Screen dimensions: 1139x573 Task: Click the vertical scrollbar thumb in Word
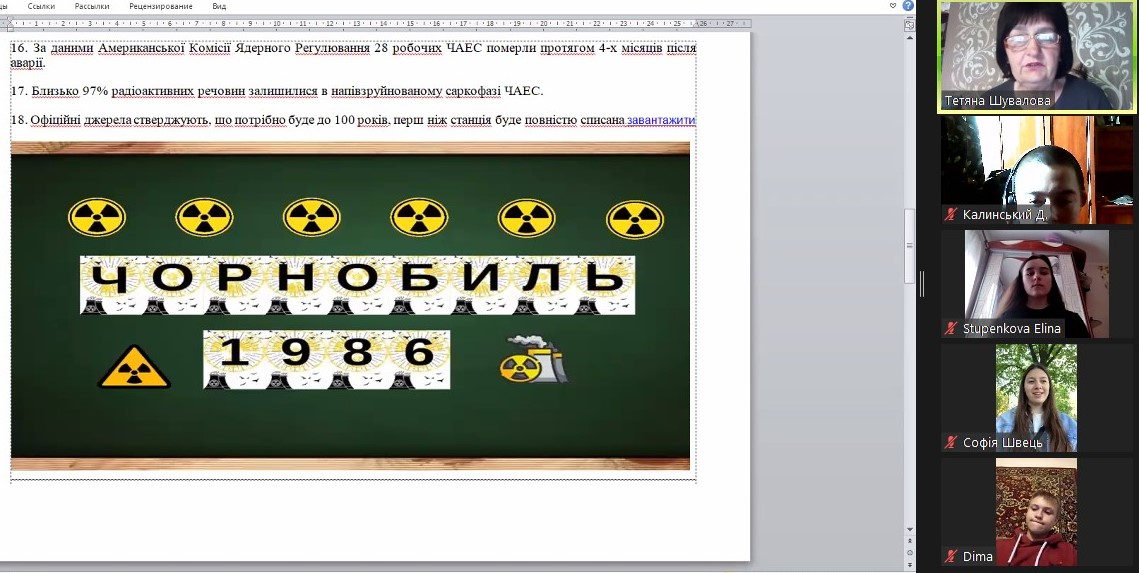pos(909,247)
